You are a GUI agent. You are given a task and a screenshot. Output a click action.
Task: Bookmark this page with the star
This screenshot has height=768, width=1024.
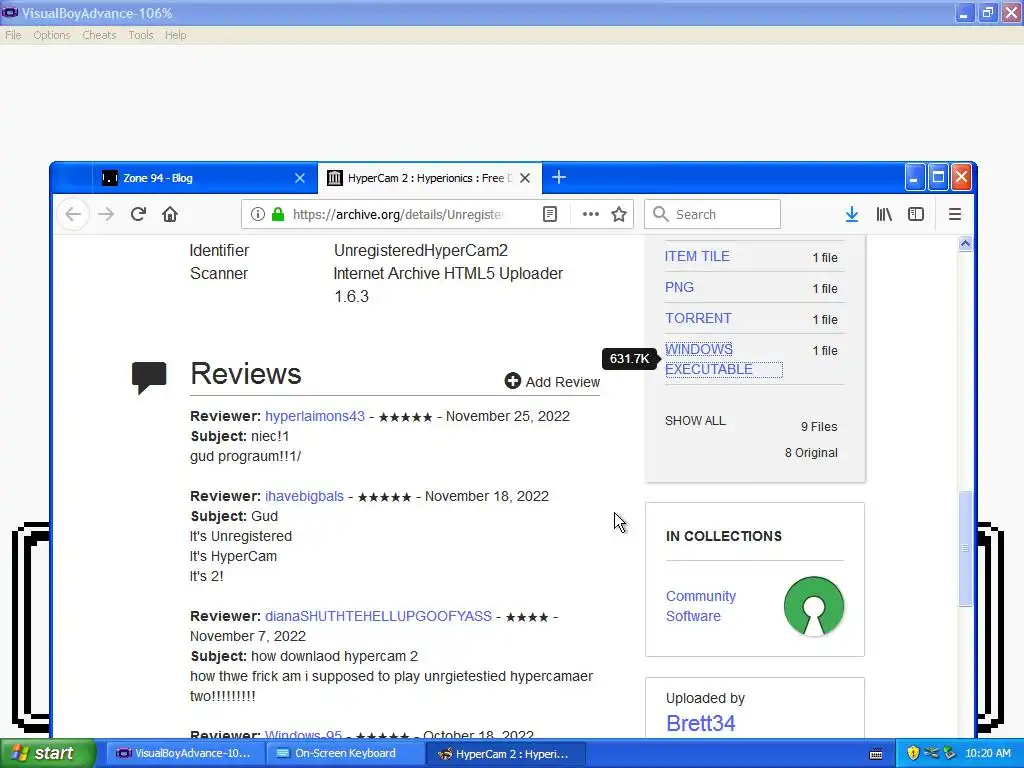pos(619,214)
